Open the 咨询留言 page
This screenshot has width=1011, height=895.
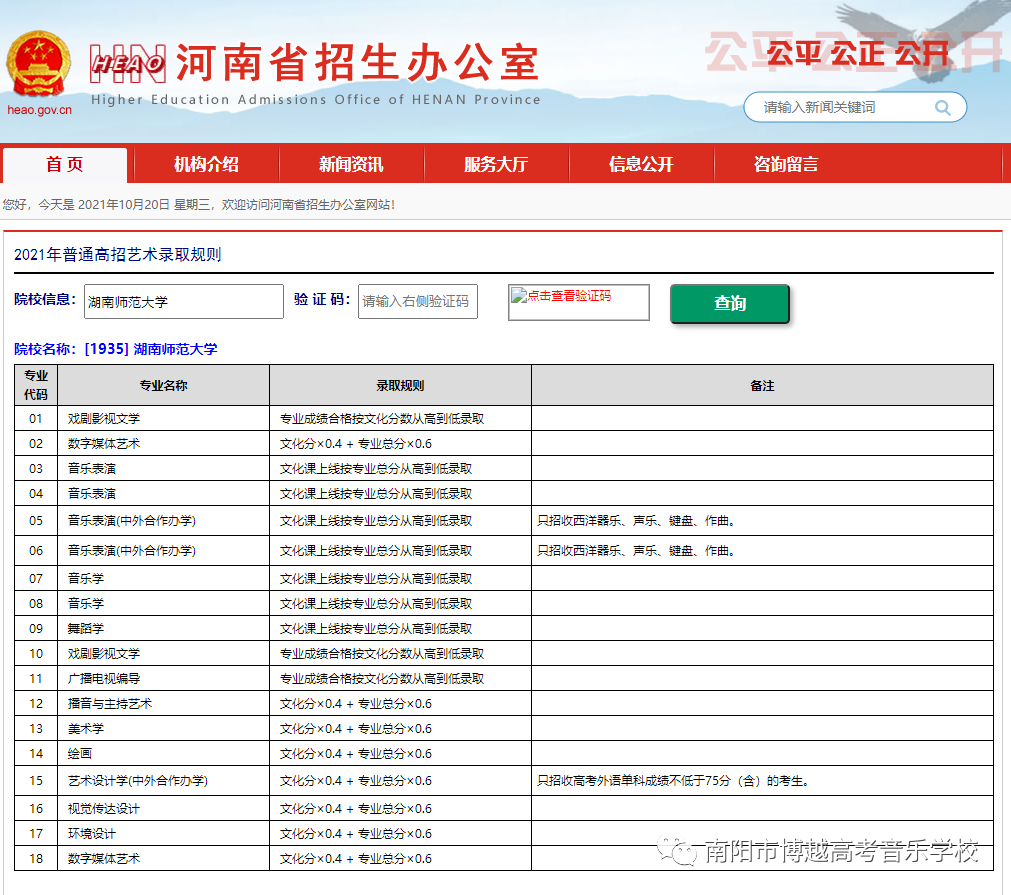click(786, 165)
